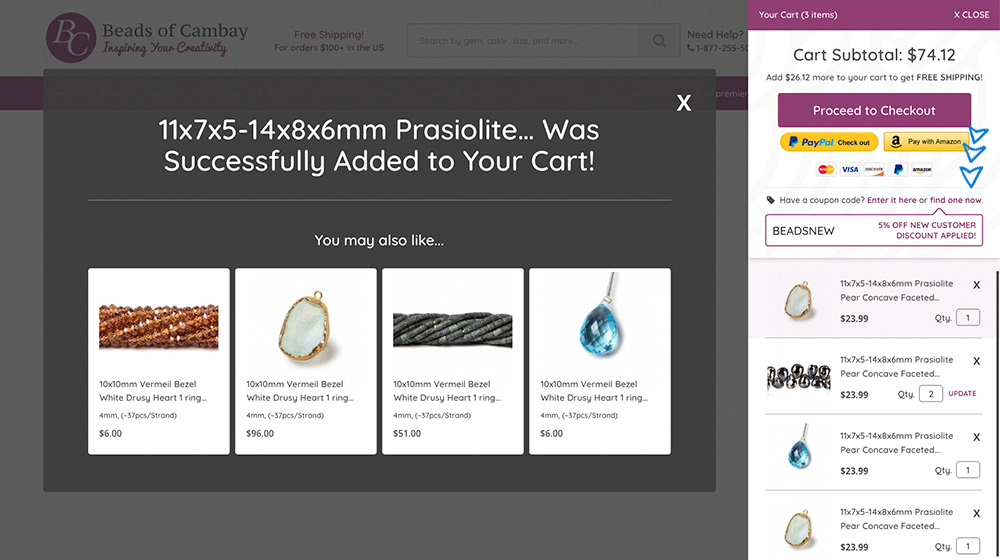
Task: Choose the Pay with Amazon button
Action: (x=927, y=142)
